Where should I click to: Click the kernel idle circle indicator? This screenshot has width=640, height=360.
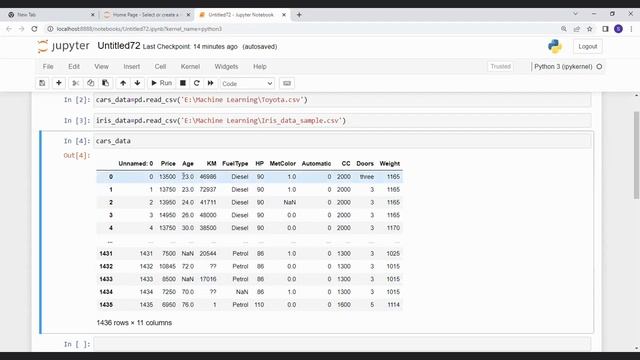coord(599,67)
